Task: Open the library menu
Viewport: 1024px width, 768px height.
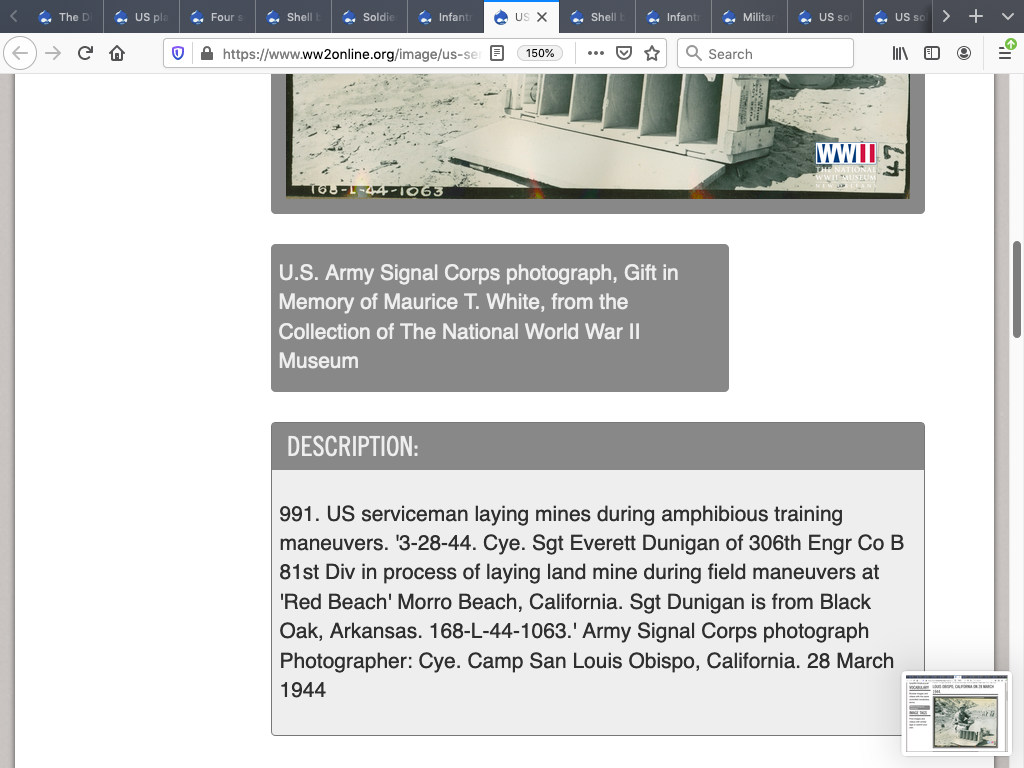Action: coord(900,54)
